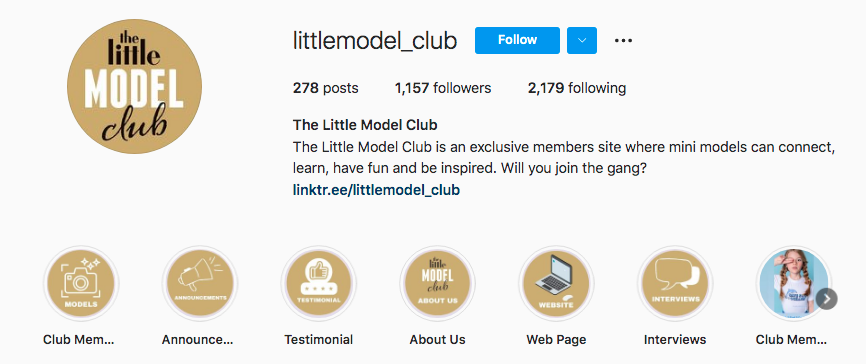
Task: Open the linktr.ee/littlemodel_club link
Action: [376, 190]
